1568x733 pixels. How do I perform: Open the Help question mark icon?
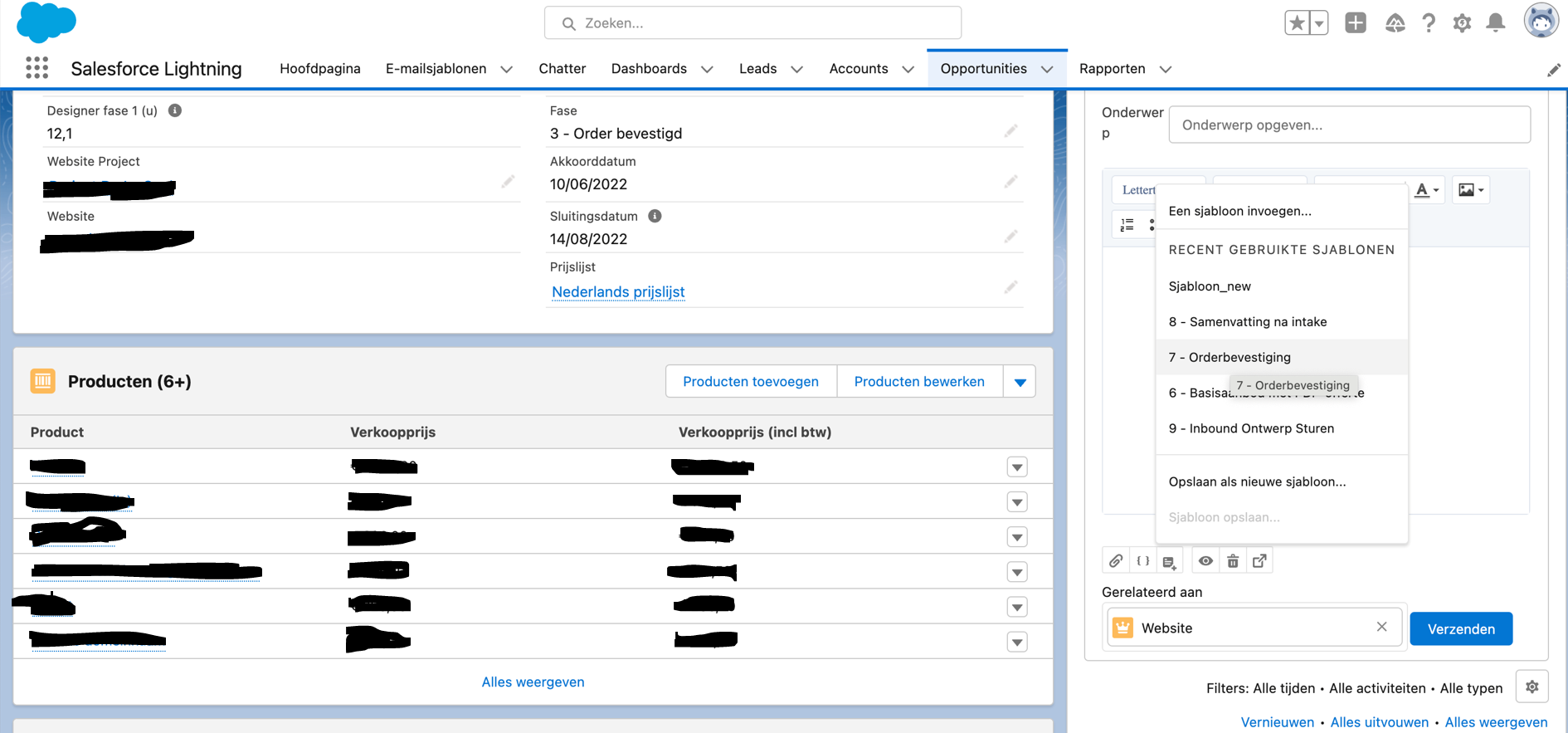pyautogui.click(x=1429, y=23)
